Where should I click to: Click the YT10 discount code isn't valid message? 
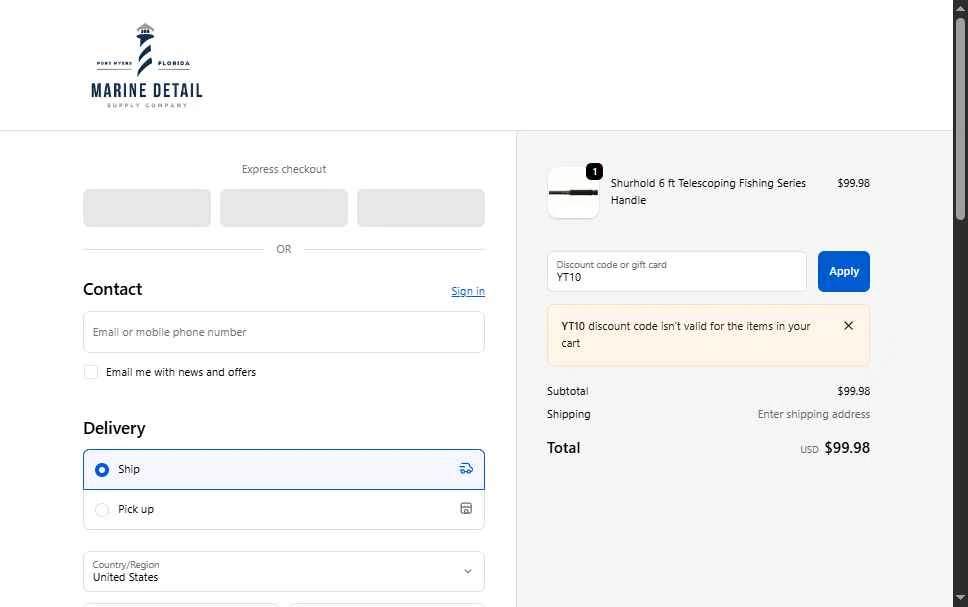pyautogui.click(x=685, y=335)
